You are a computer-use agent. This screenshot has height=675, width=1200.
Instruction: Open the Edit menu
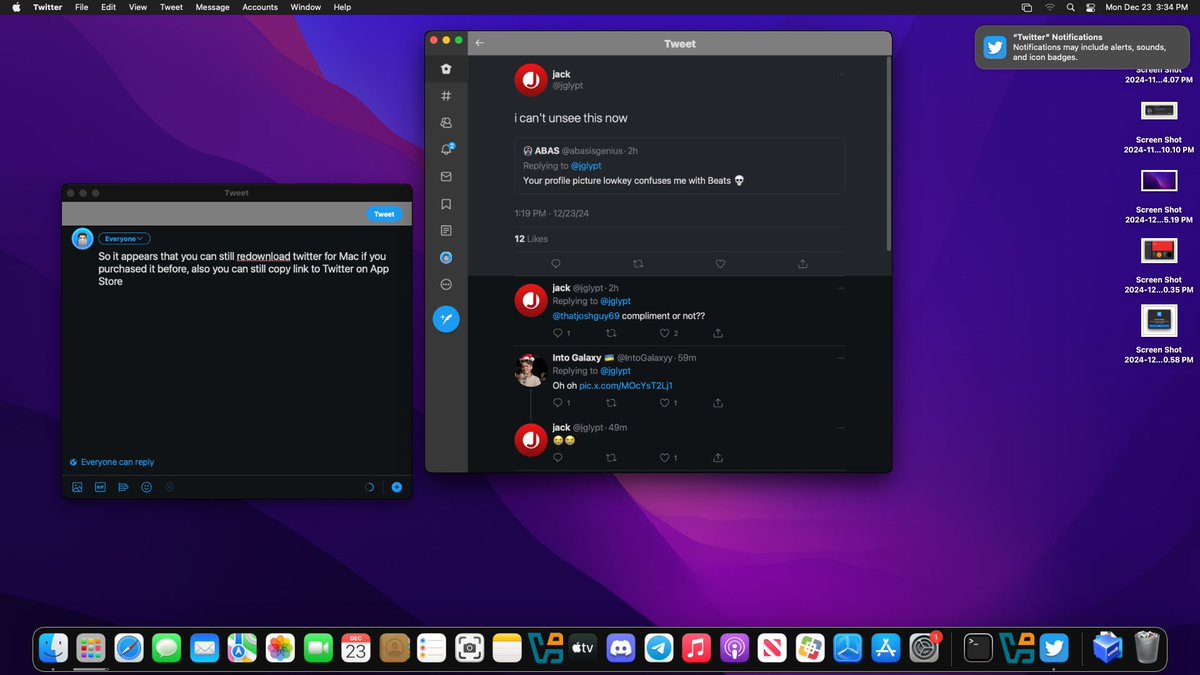pyautogui.click(x=108, y=7)
